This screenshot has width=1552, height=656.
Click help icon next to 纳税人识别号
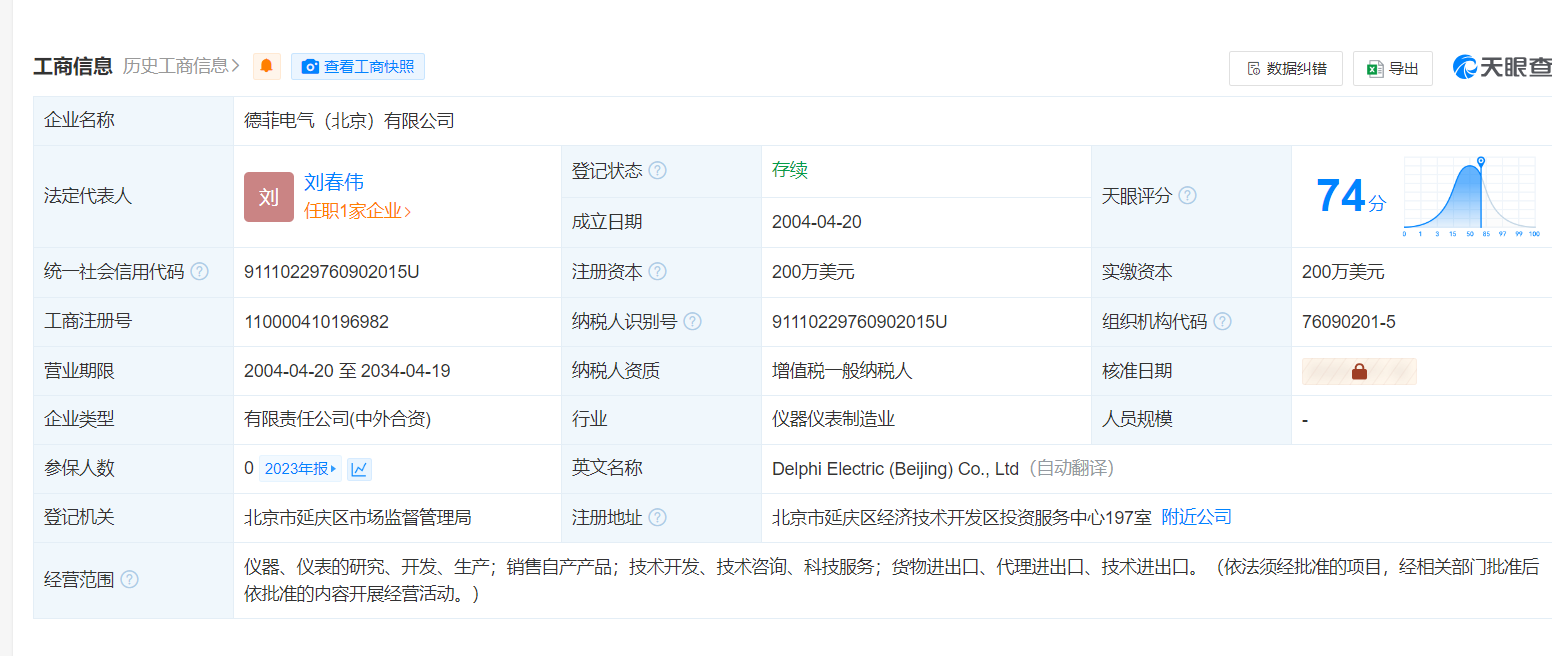(692, 322)
